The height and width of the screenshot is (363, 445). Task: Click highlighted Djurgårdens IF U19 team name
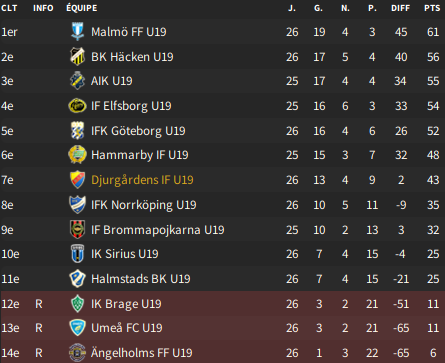(x=142, y=180)
